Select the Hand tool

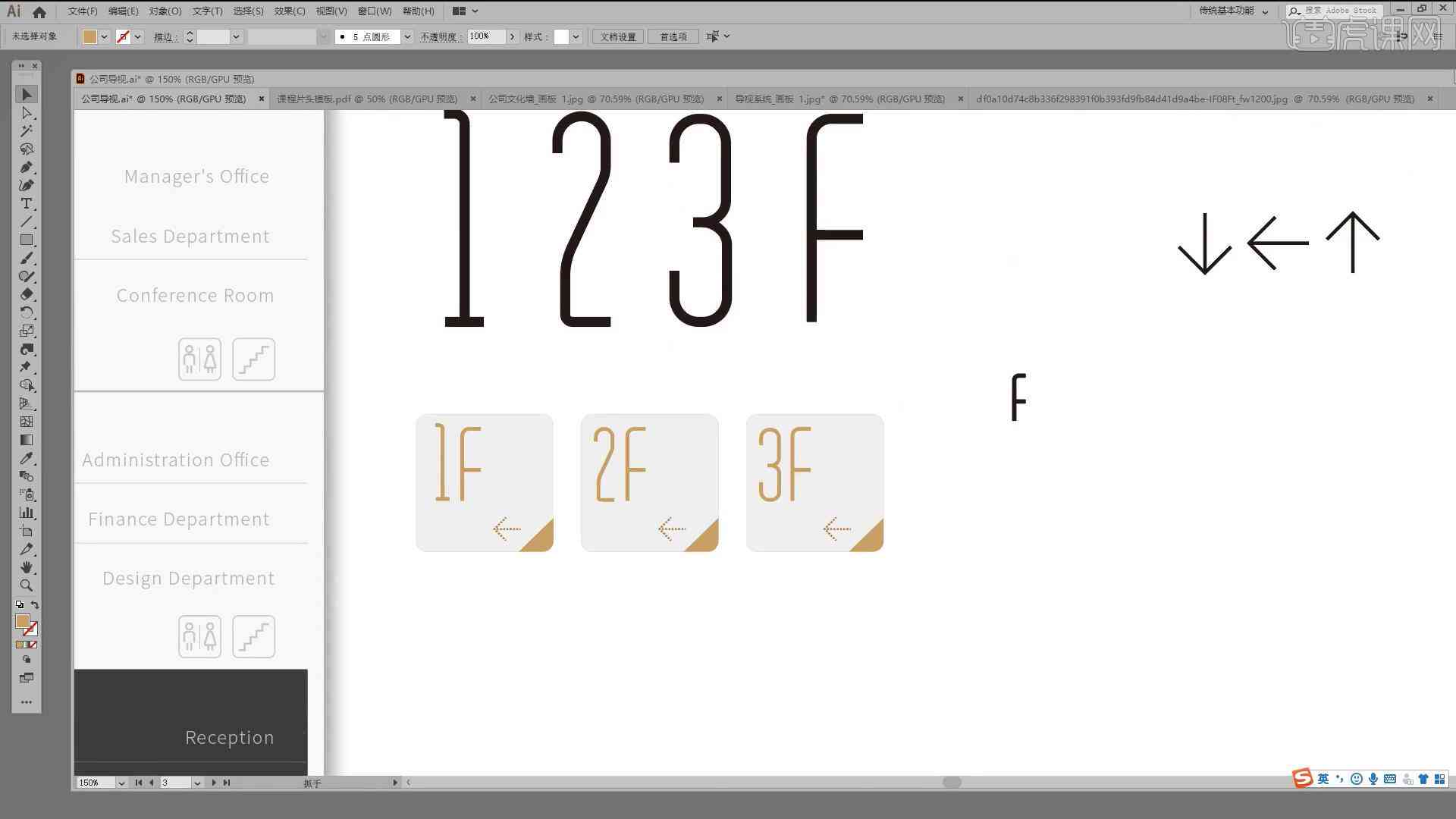pyautogui.click(x=27, y=568)
